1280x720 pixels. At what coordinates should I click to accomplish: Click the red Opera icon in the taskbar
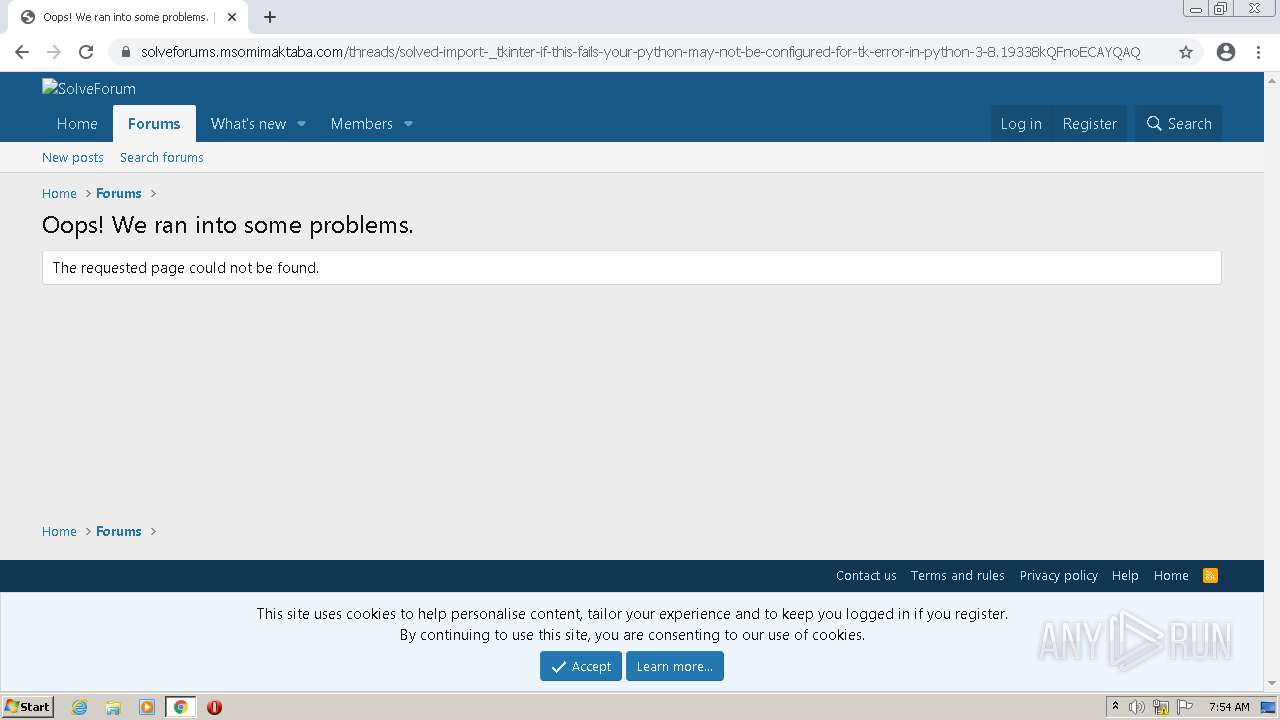[x=214, y=707]
